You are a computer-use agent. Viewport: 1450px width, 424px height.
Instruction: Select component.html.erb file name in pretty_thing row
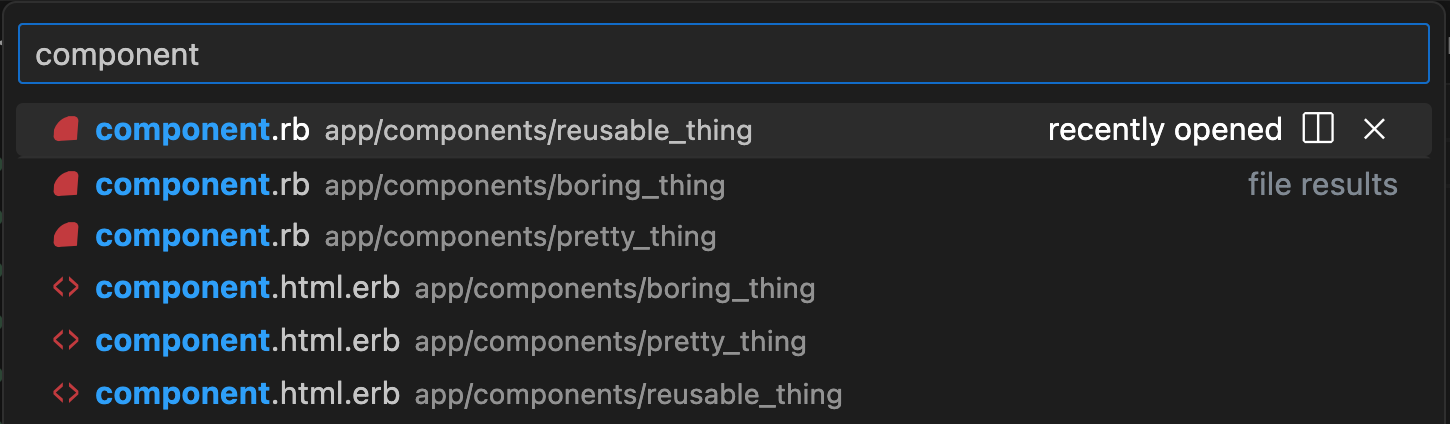[247, 341]
